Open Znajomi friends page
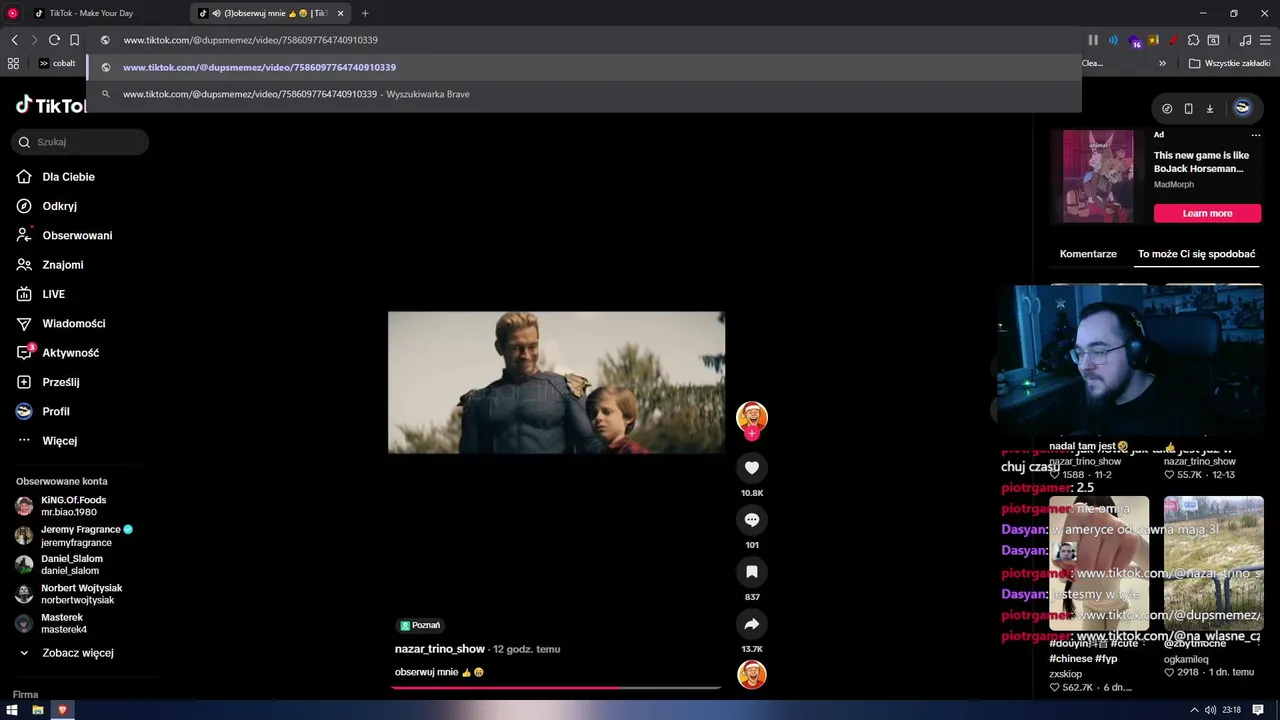Viewport: 1280px width, 720px height. [x=62, y=265]
